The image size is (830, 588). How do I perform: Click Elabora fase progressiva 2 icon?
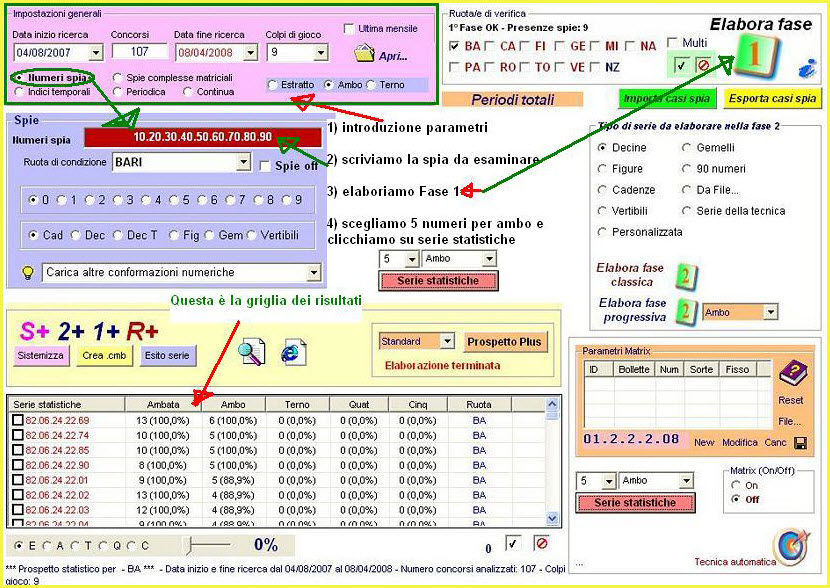(686, 312)
